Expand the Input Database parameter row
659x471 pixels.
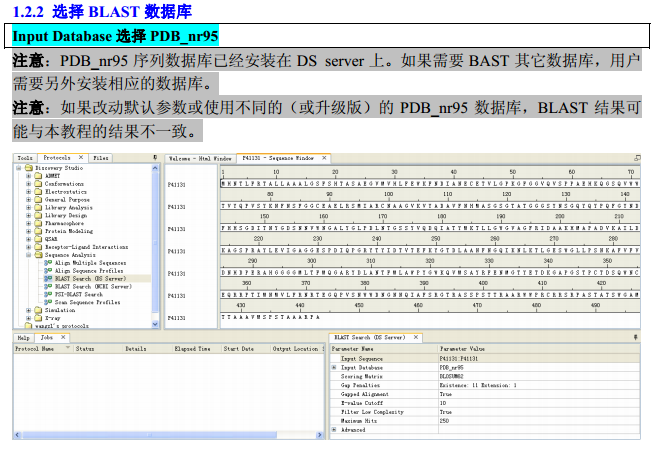coord(335,368)
